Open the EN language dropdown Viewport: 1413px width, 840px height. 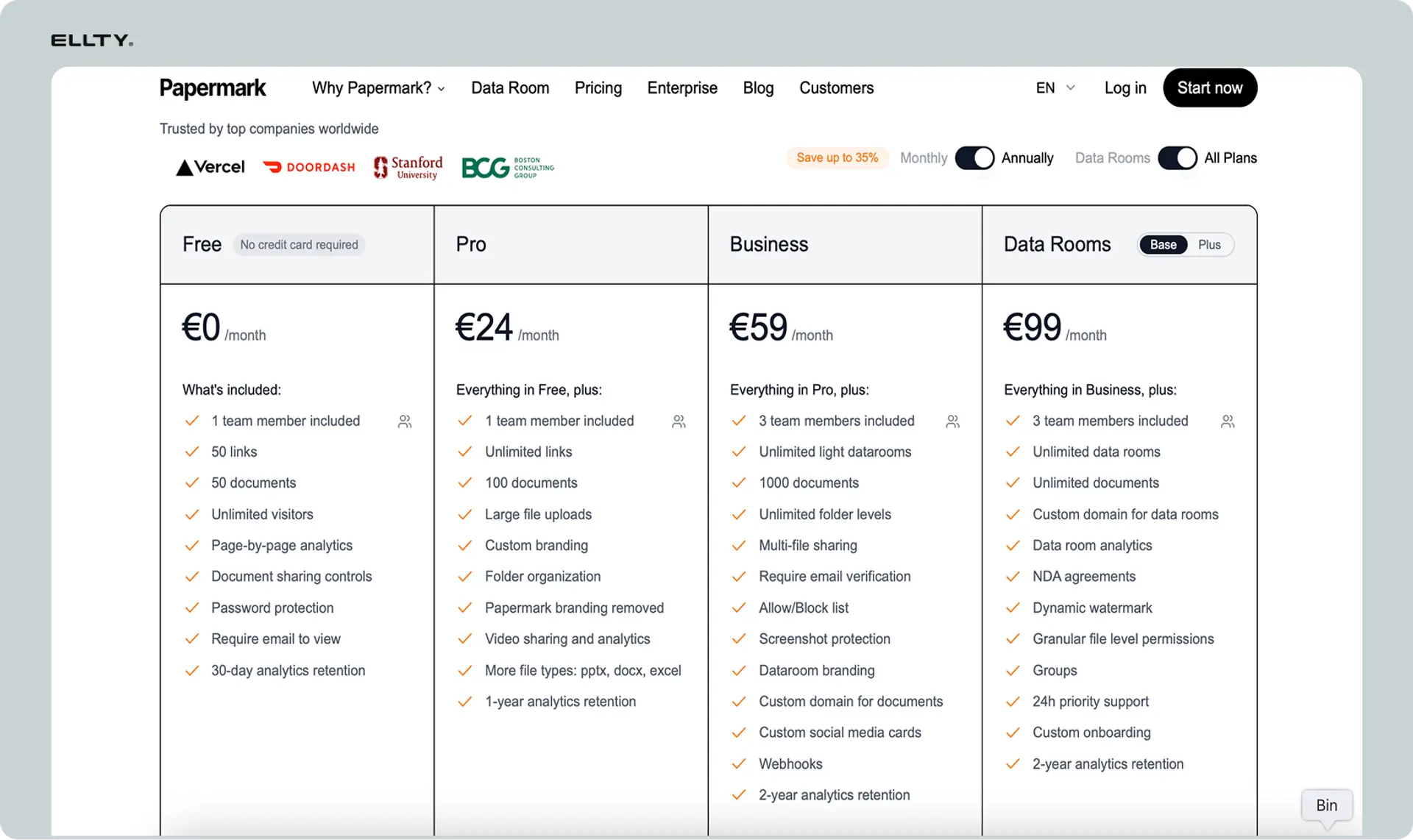(x=1055, y=88)
